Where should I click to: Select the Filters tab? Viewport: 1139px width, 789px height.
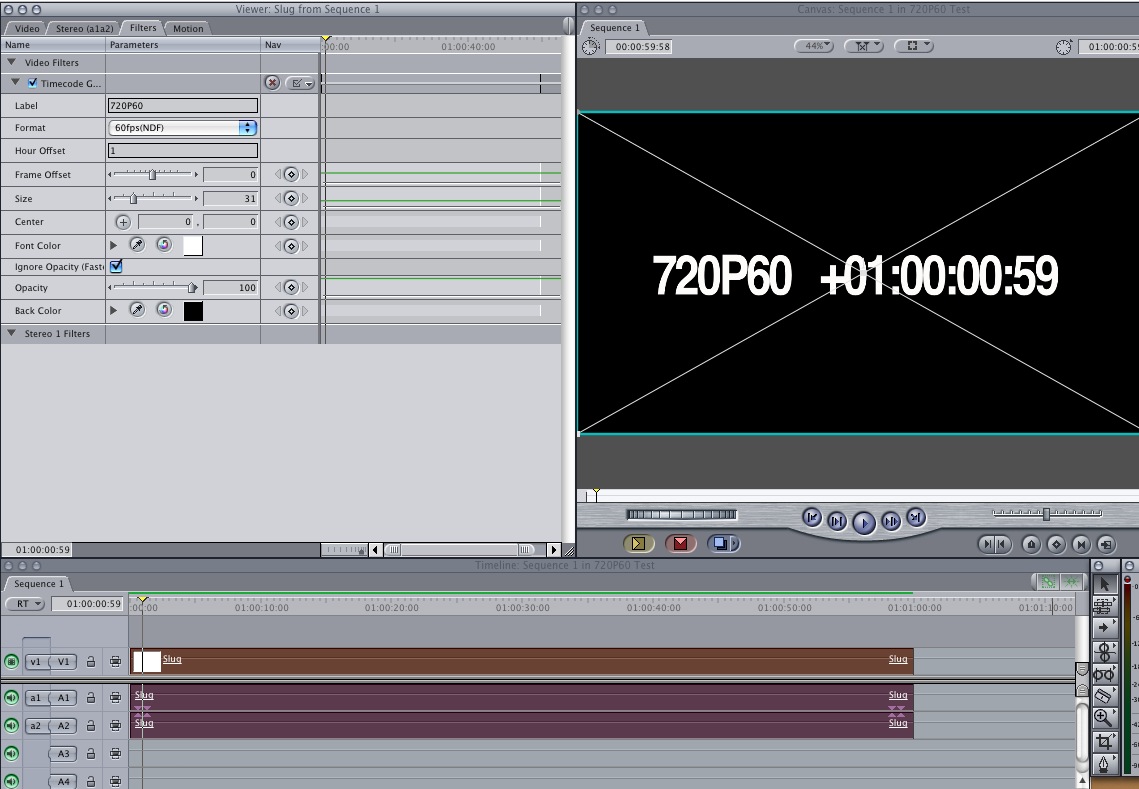click(x=143, y=28)
